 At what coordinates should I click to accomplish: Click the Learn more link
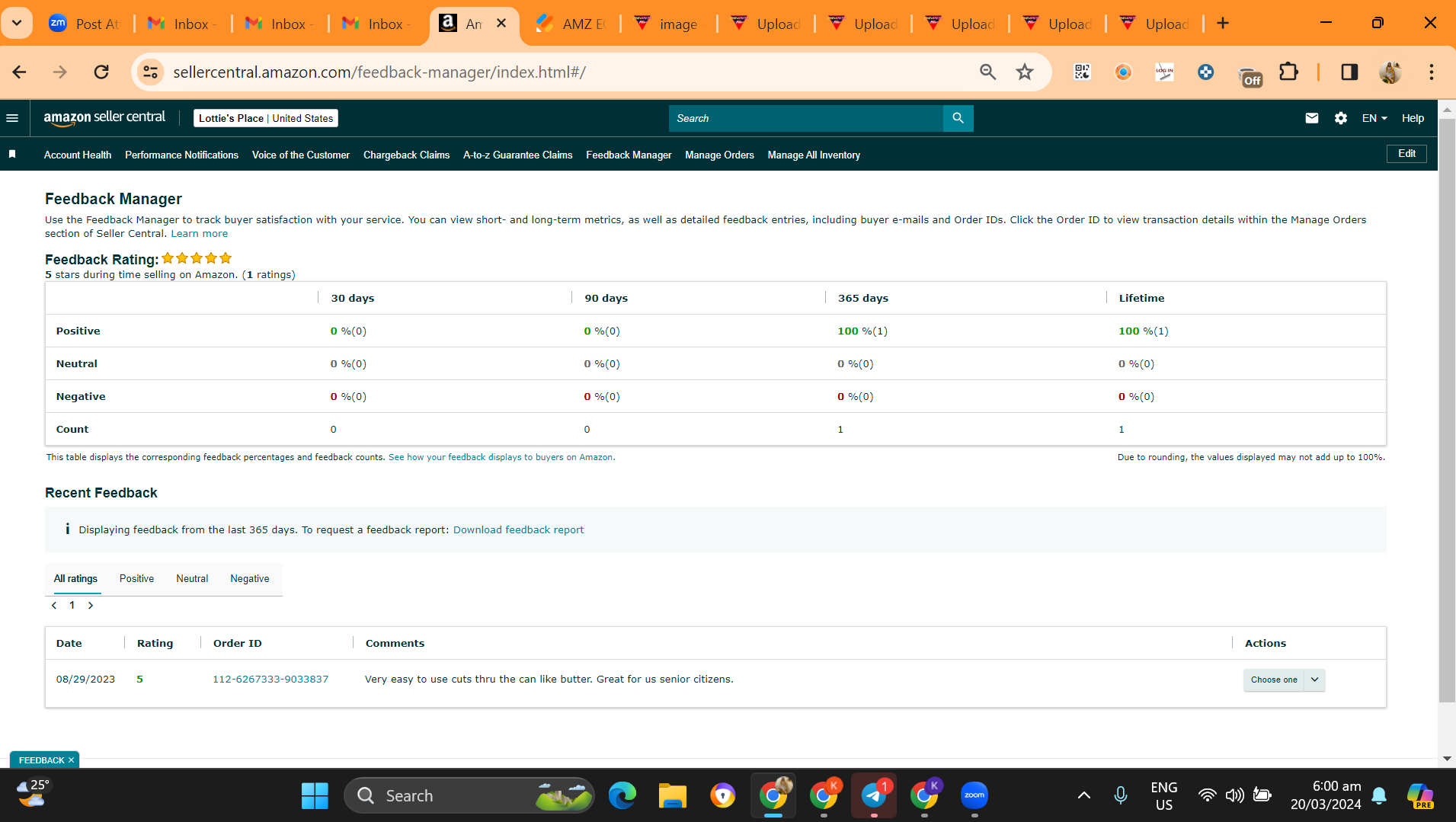click(199, 234)
